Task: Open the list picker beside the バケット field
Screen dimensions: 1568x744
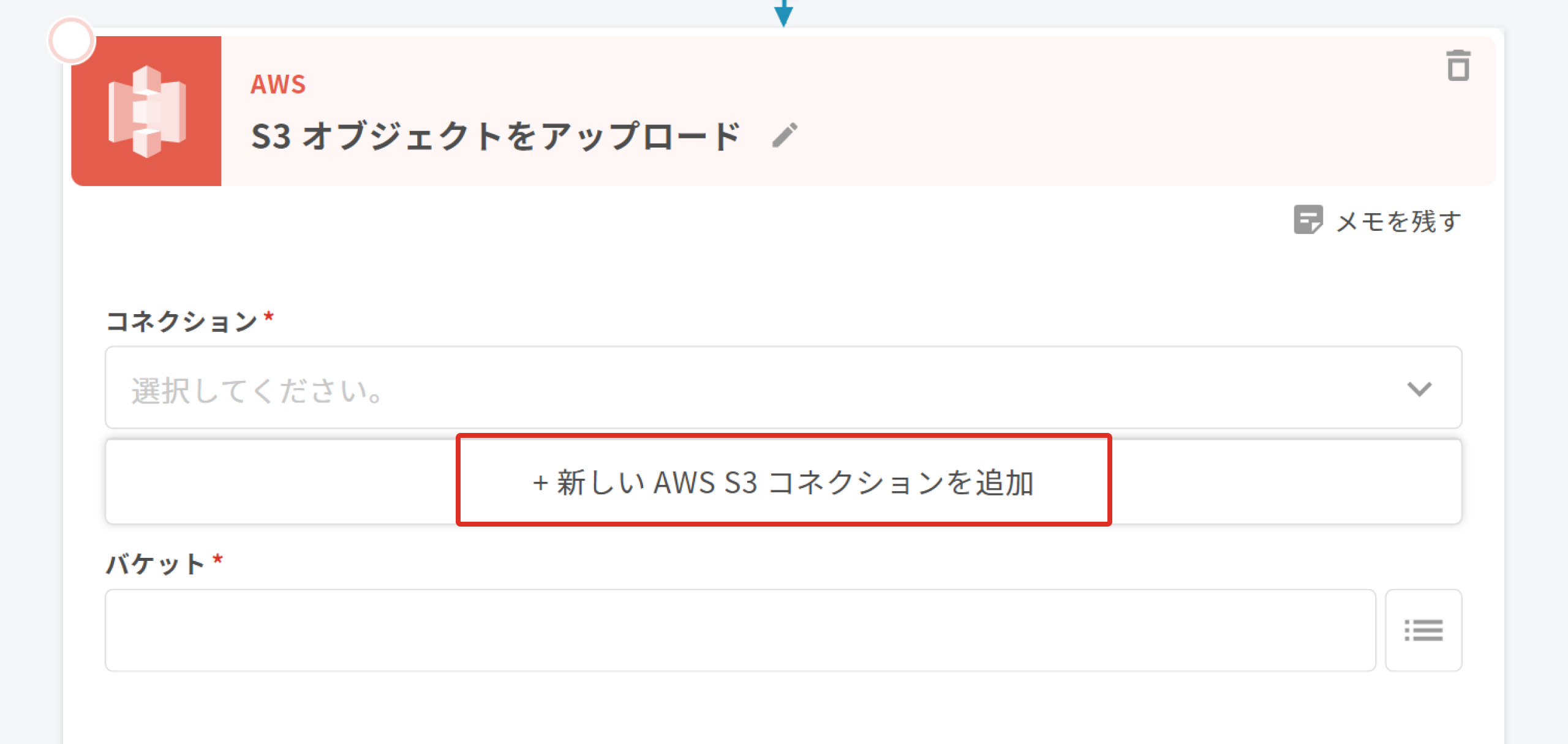Action: pyautogui.click(x=1423, y=630)
